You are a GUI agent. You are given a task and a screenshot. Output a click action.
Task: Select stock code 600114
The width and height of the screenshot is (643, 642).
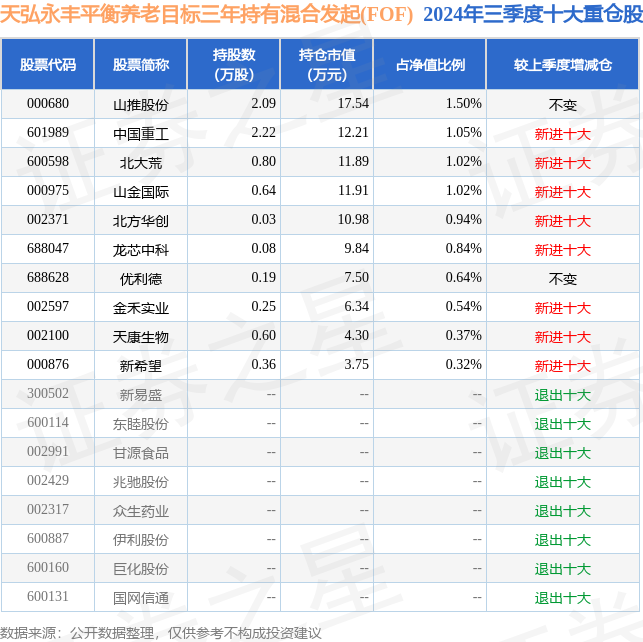click(x=48, y=423)
